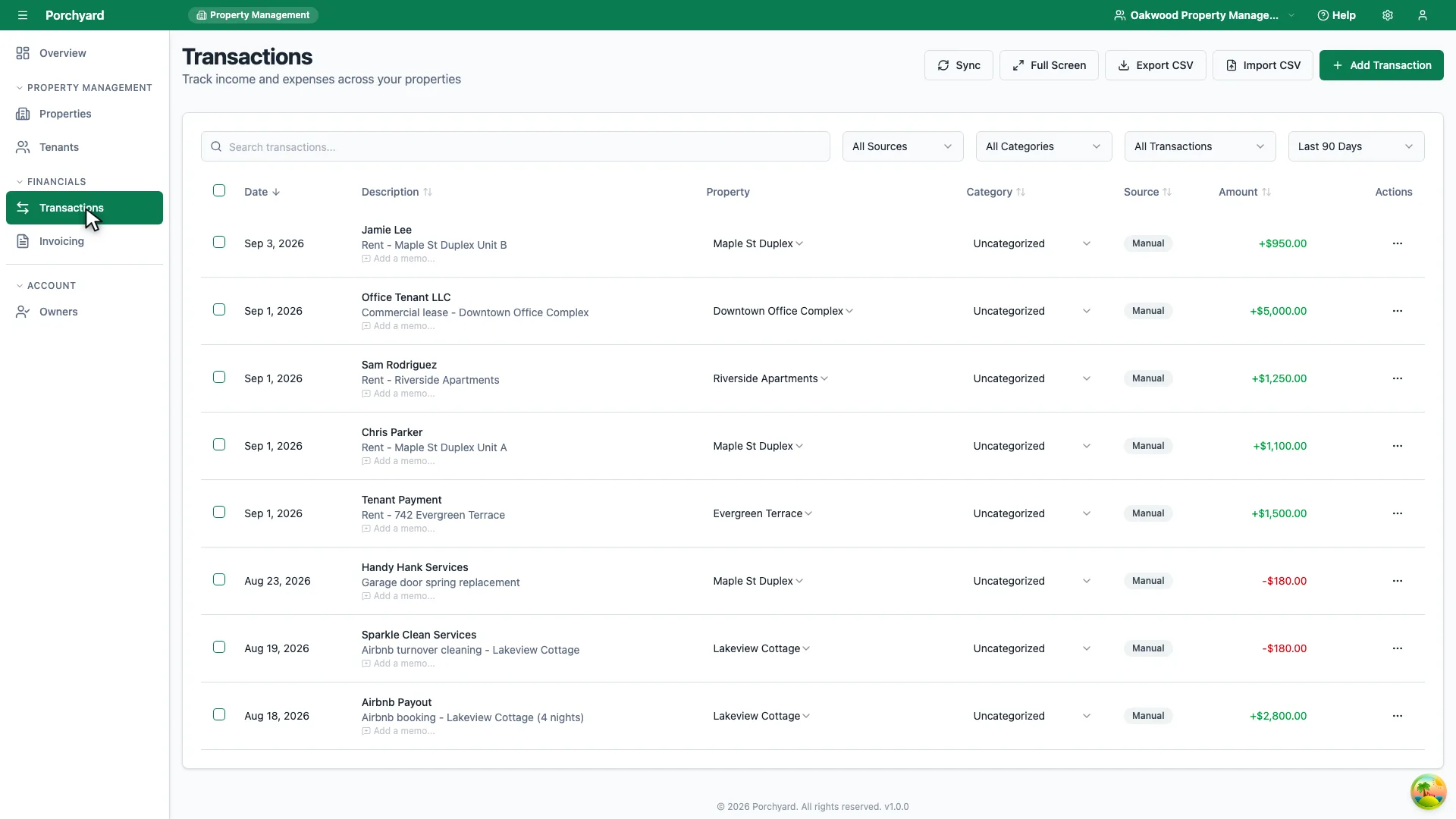Open actions menu for Sam Rodriguez row

click(1398, 378)
